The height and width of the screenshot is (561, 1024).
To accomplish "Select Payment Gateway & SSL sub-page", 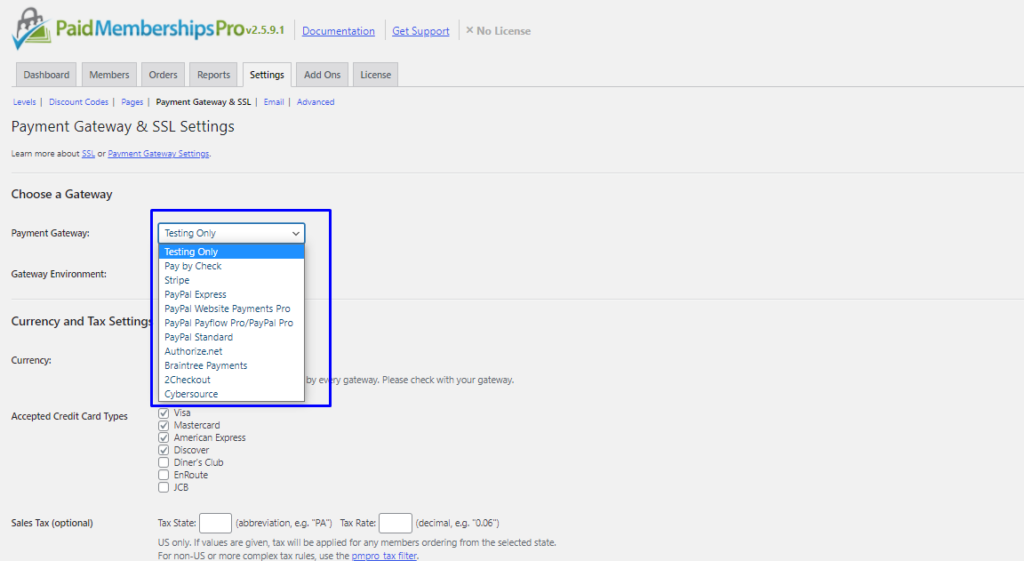I will 203,102.
